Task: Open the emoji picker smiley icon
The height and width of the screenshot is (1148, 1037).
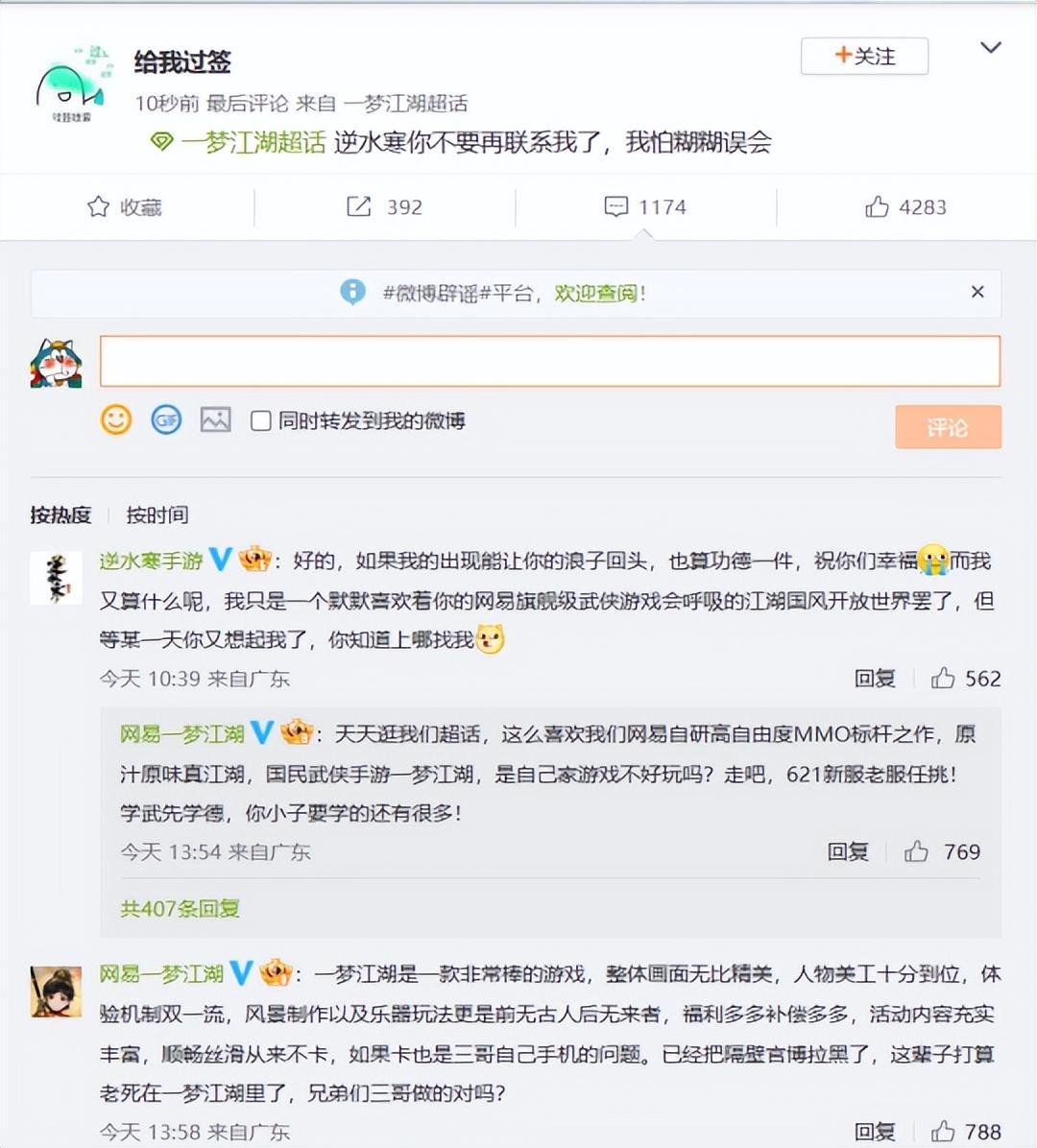Action: [116, 420]
